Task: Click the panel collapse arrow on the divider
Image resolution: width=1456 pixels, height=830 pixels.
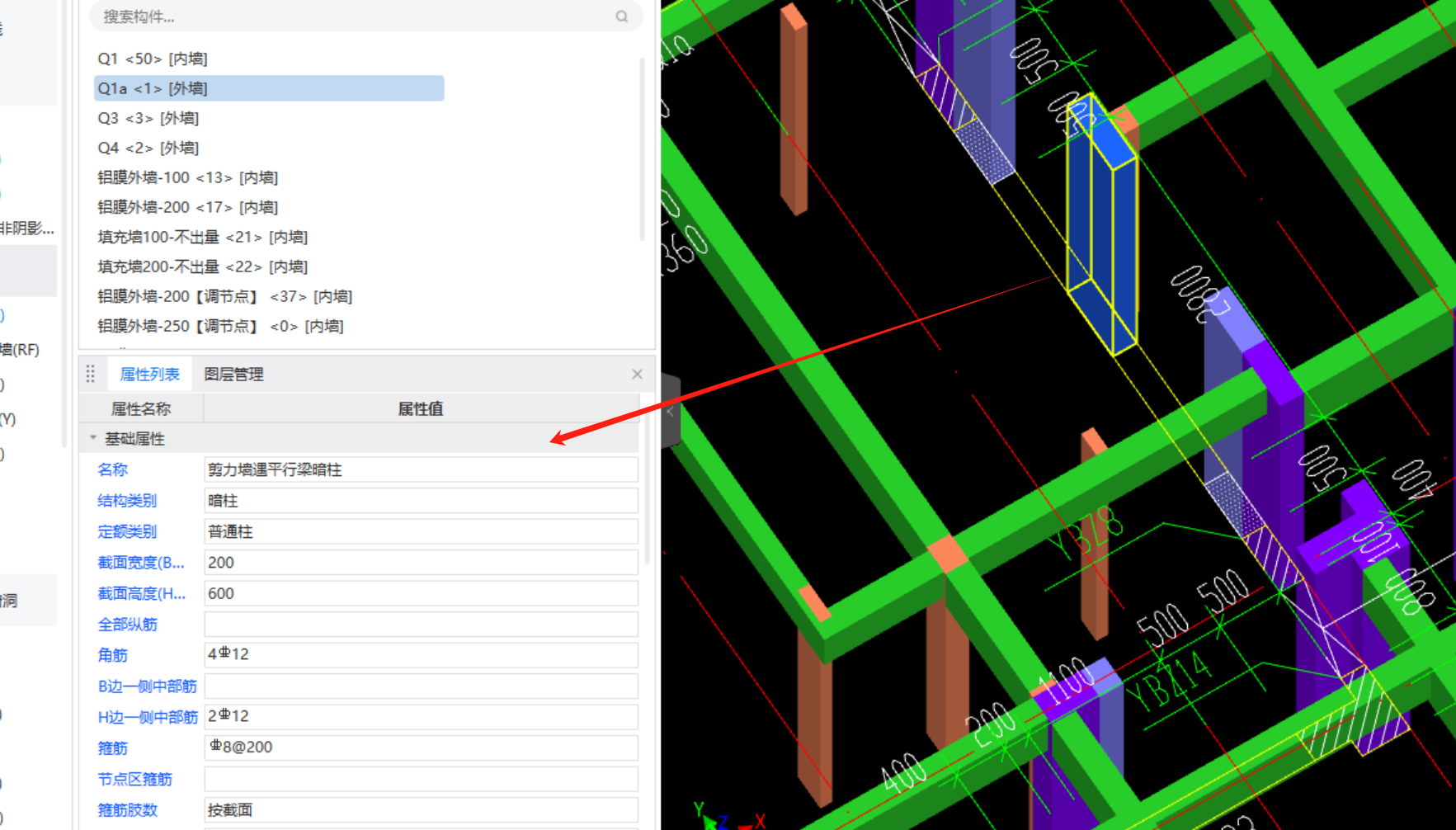Action: (x=670, y=411)
